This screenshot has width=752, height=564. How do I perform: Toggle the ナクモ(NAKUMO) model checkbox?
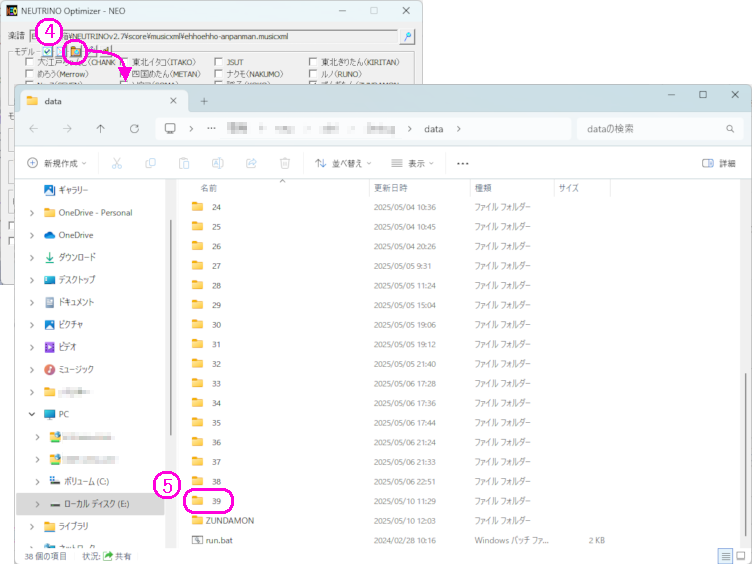click(219, 74)
